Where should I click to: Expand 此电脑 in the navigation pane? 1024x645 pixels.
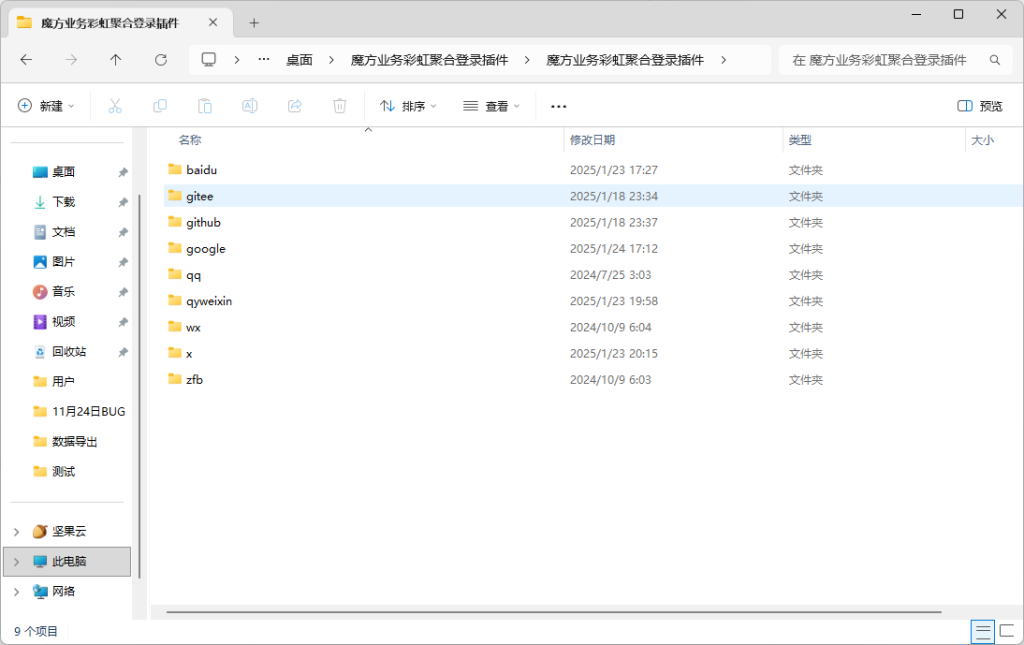point(16,561)
